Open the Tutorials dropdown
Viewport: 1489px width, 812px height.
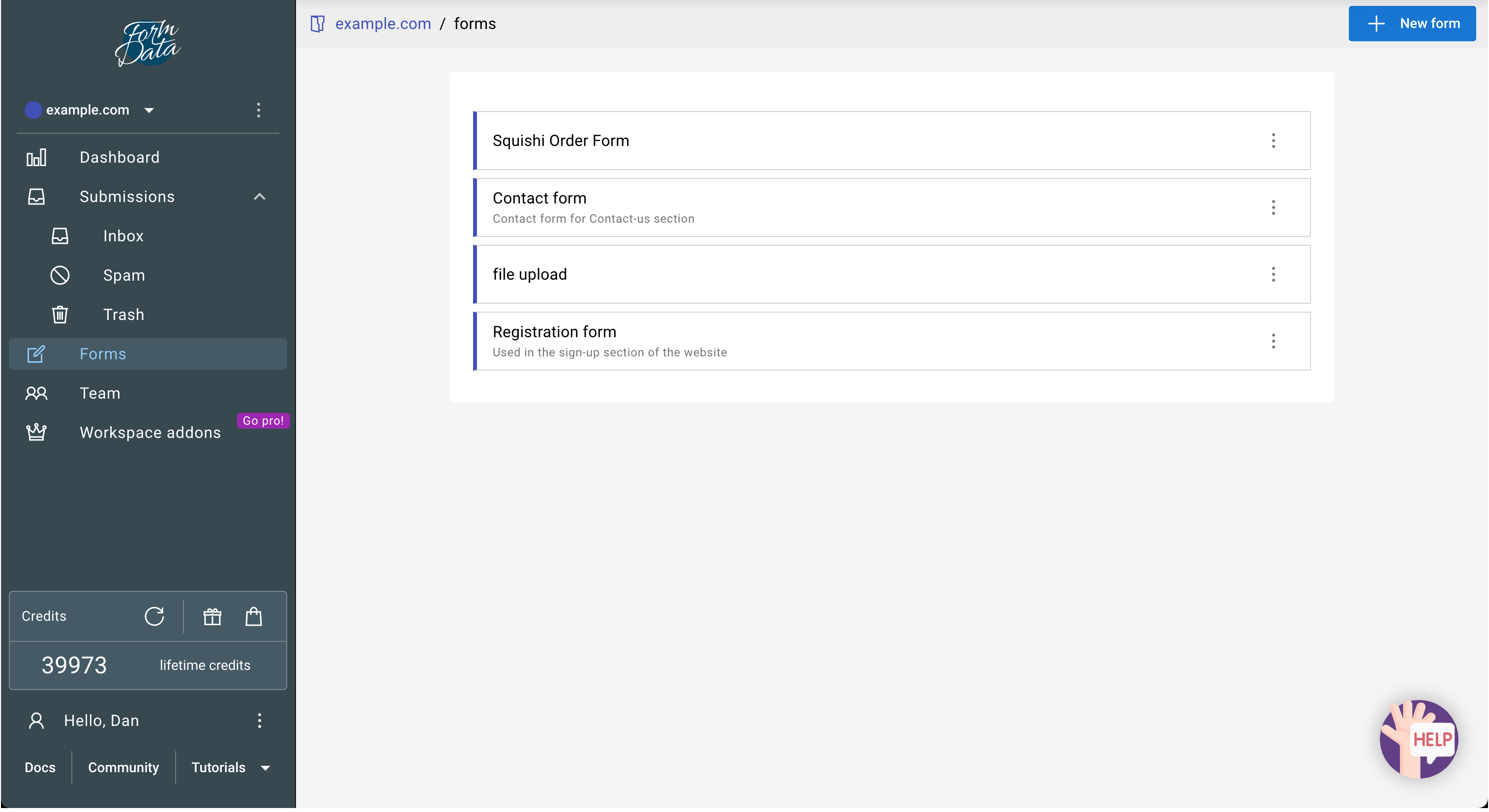230,767
